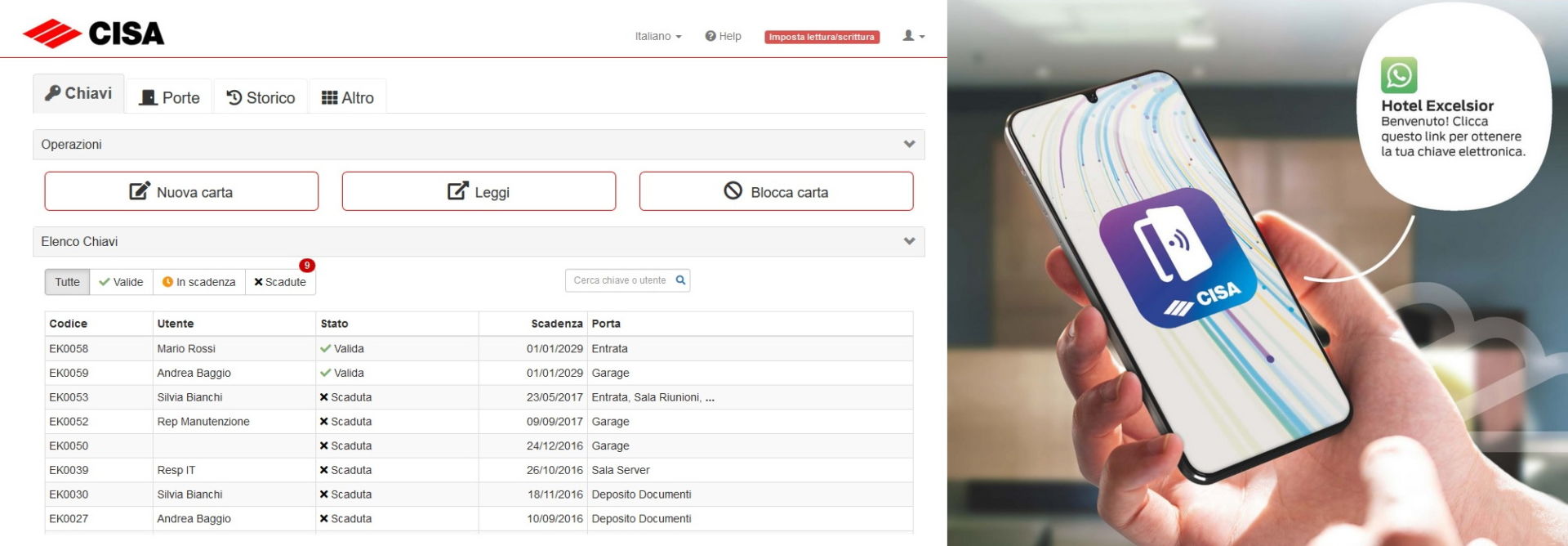
Task: Click expiry date 09/09/2017
Action: click(x=555, y=422)
